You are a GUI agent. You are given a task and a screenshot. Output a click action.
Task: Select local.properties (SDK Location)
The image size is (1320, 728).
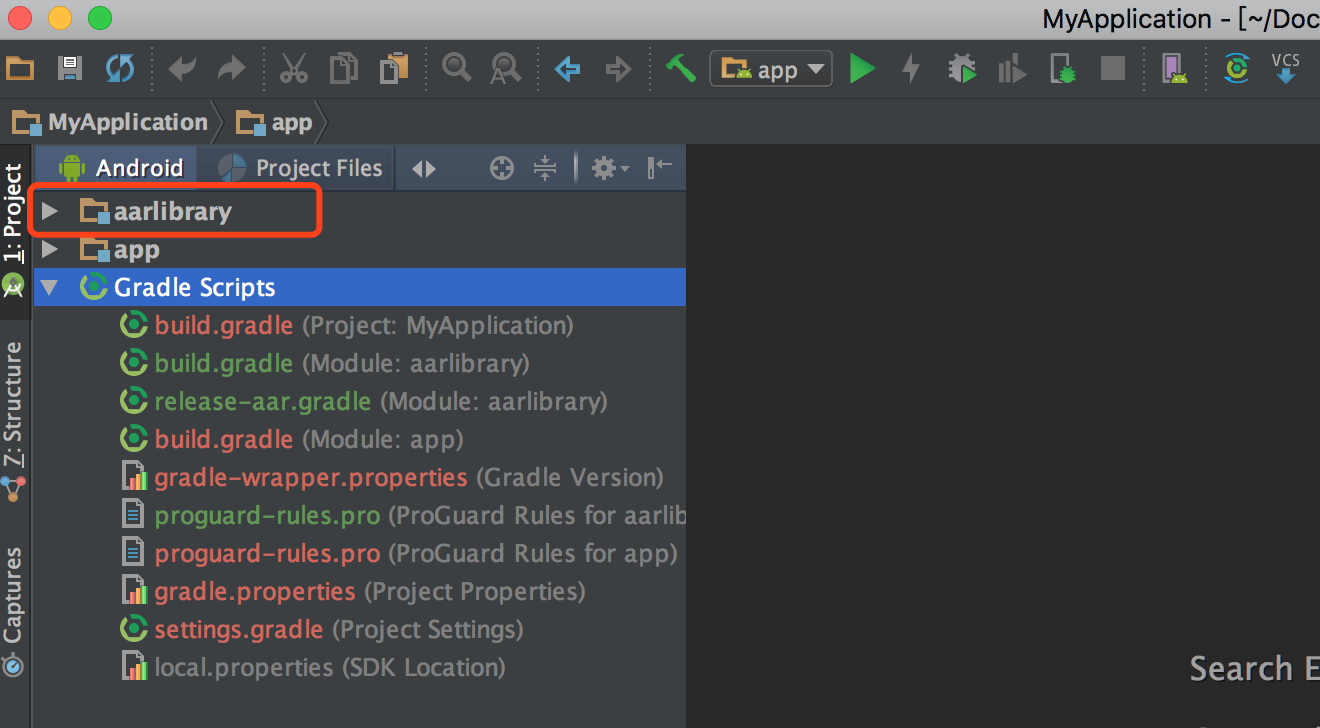point(312,668)
